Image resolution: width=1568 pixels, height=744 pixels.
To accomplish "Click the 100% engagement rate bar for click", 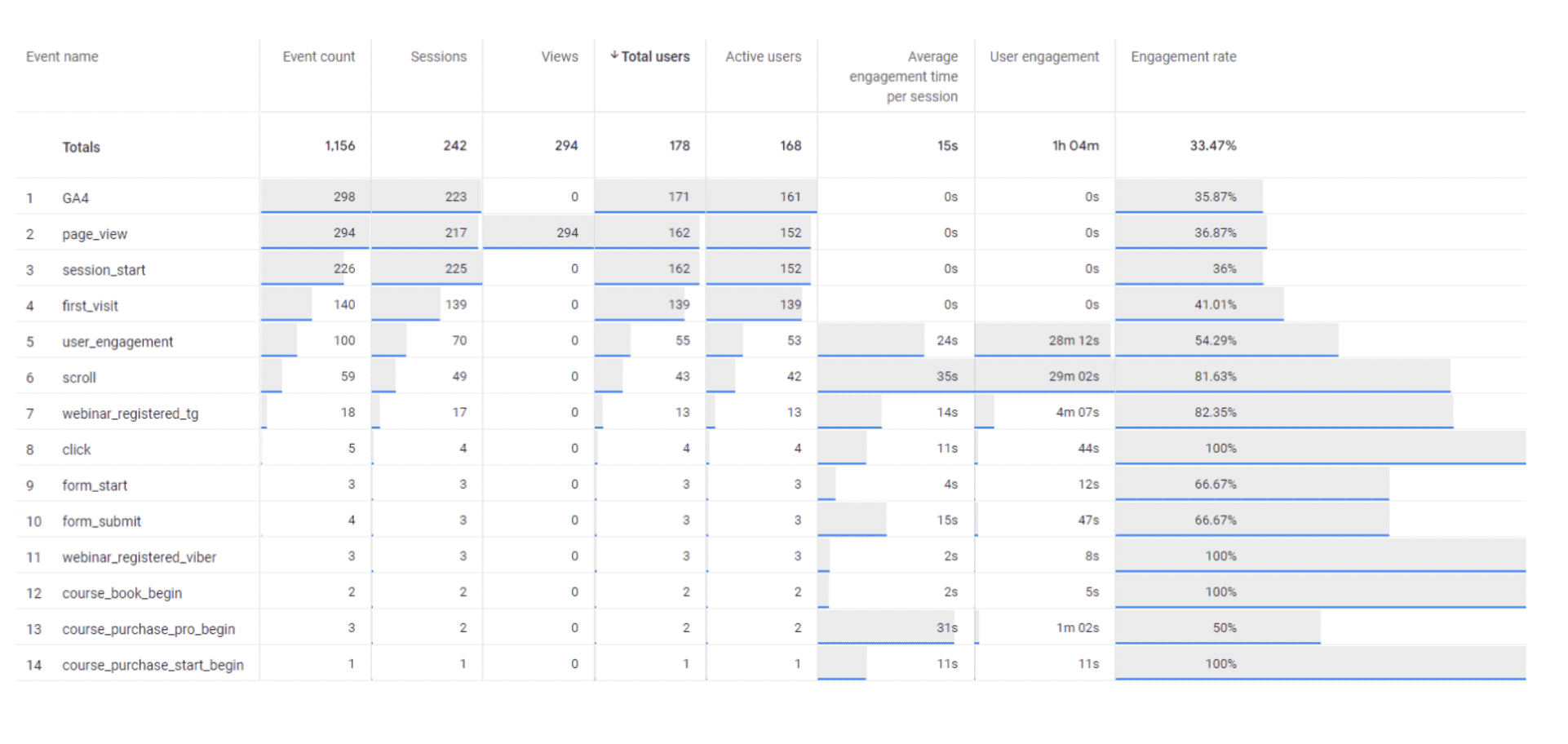I will pos(1319,449).
